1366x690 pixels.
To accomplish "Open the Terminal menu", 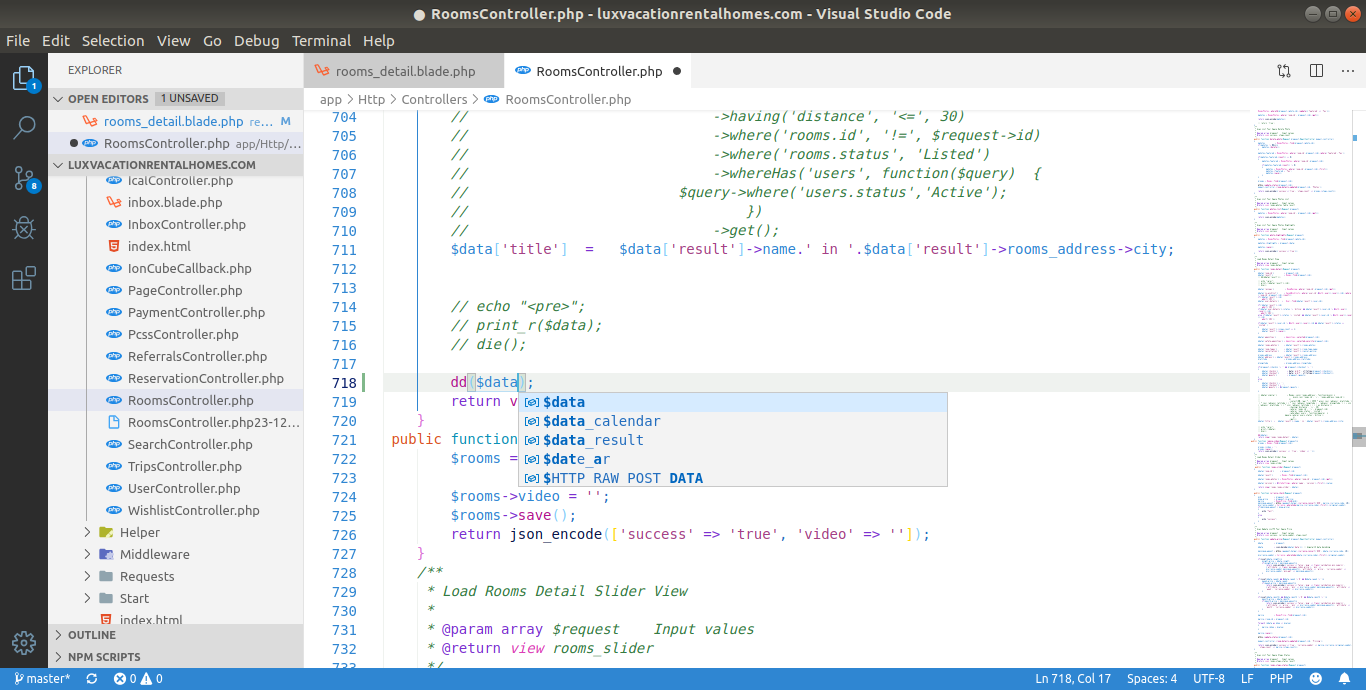I will click(x=321, y=41).
